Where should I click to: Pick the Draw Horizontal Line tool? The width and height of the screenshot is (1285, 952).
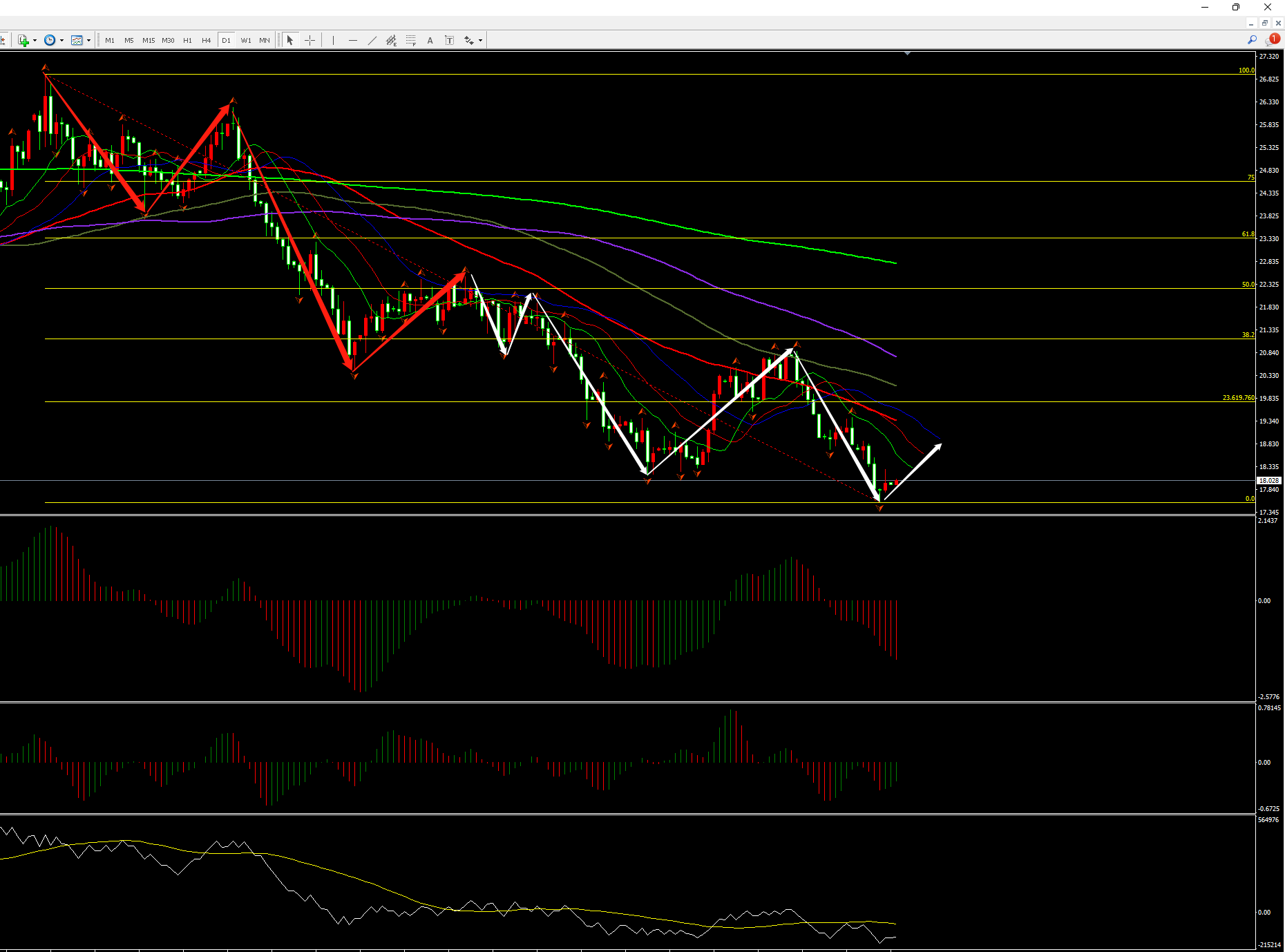(353, 41)
